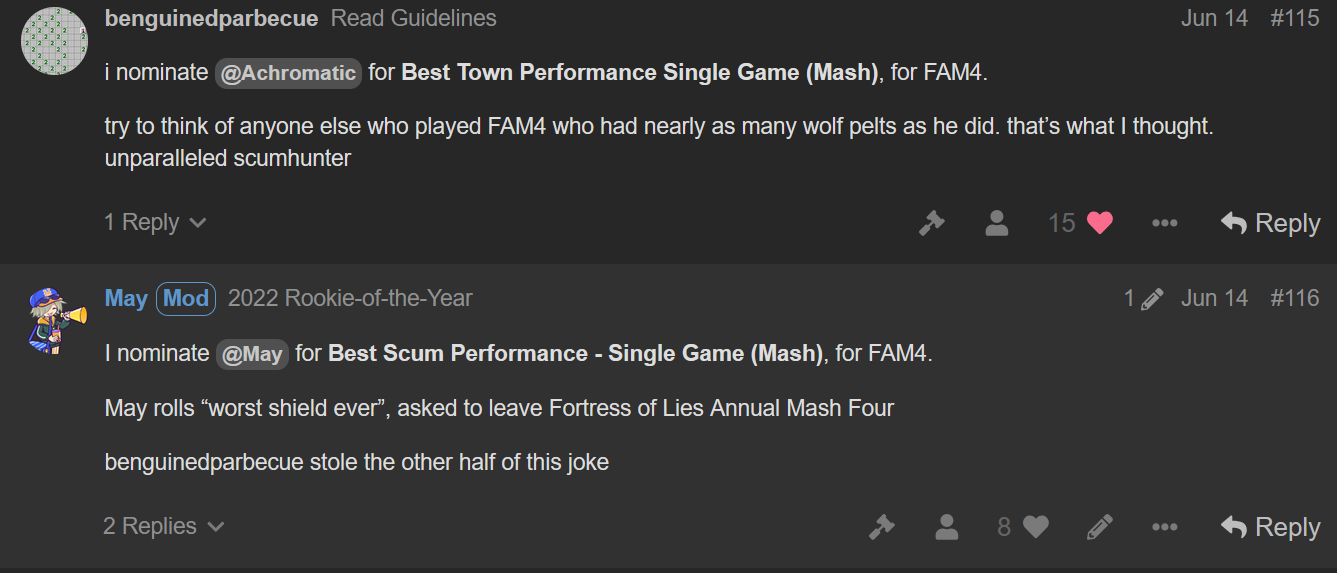Click the user silhouette icon on post #115
This screenshot has height=573, width=1337.
pos(996,223)
